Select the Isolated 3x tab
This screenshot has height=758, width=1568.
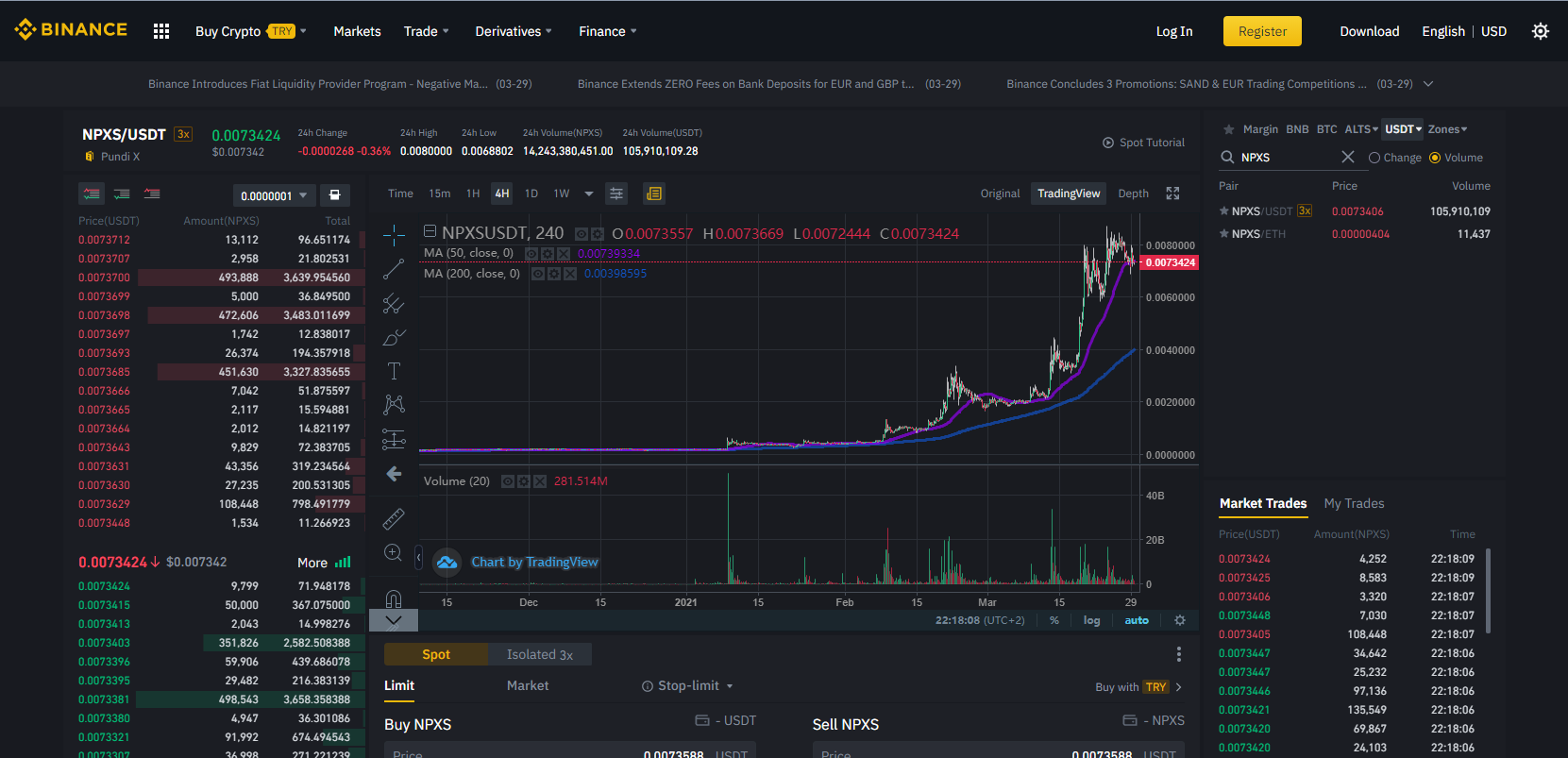point(540,654)
